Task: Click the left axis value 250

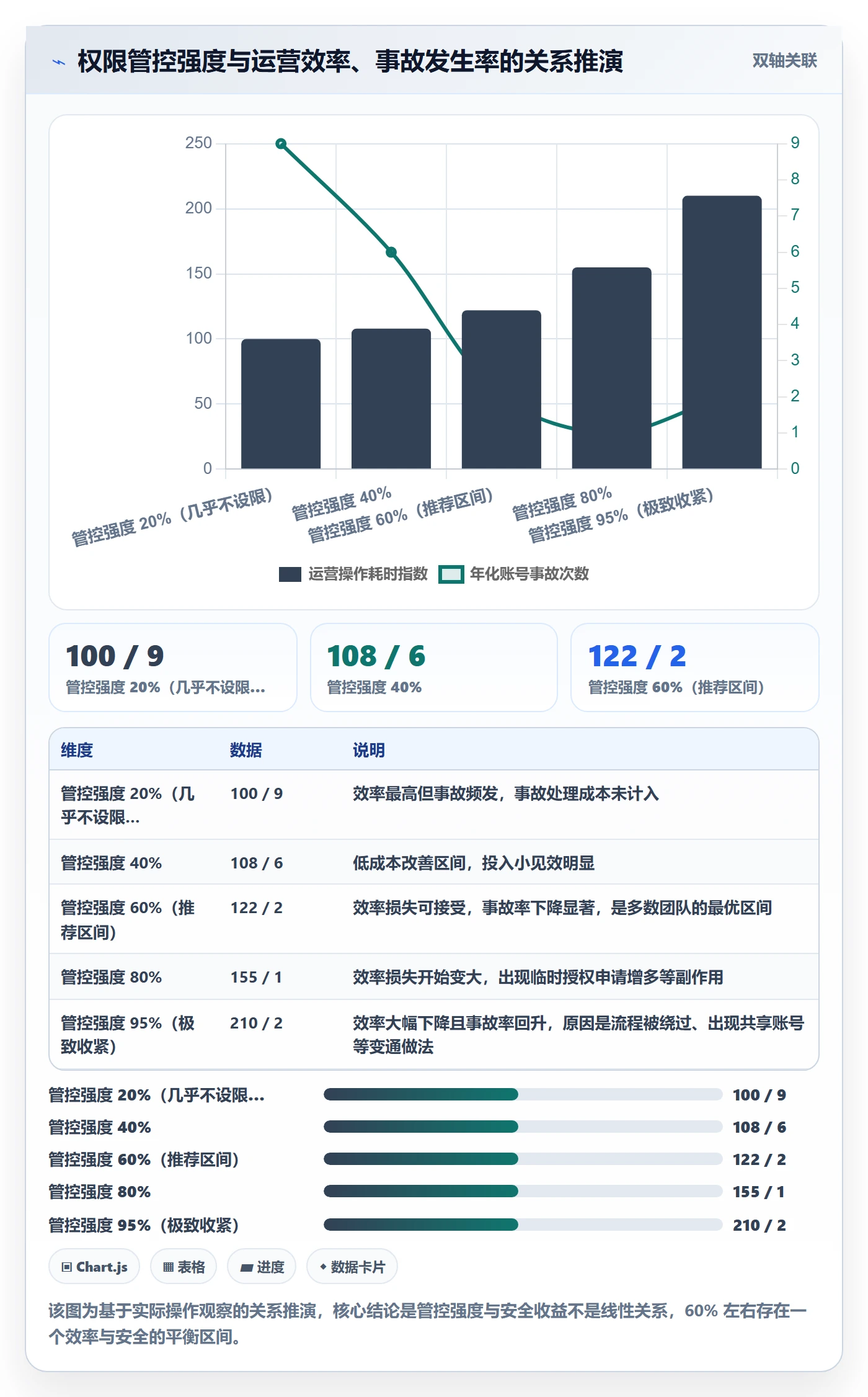Action: tap(198, 143)
